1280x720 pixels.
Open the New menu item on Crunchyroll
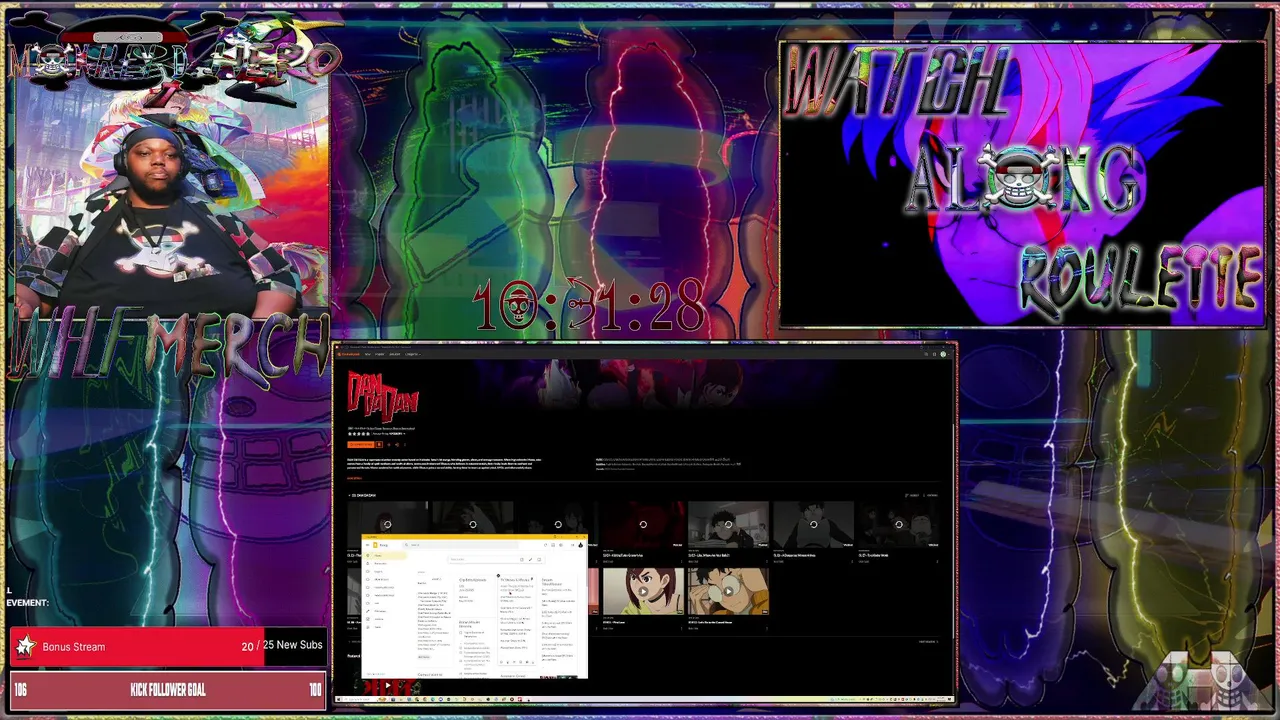(x=367, y=354)
